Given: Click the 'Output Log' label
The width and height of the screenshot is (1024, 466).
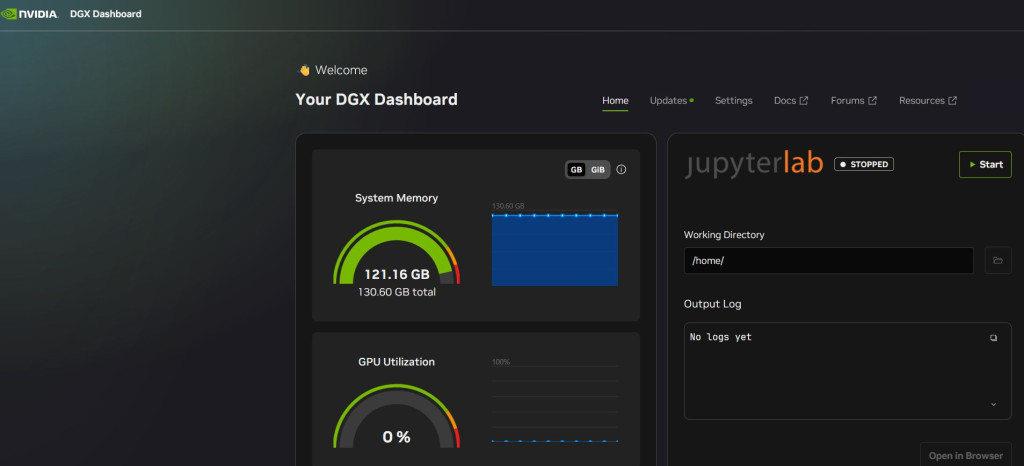Looking at the screenshot, I should point(712,304).
